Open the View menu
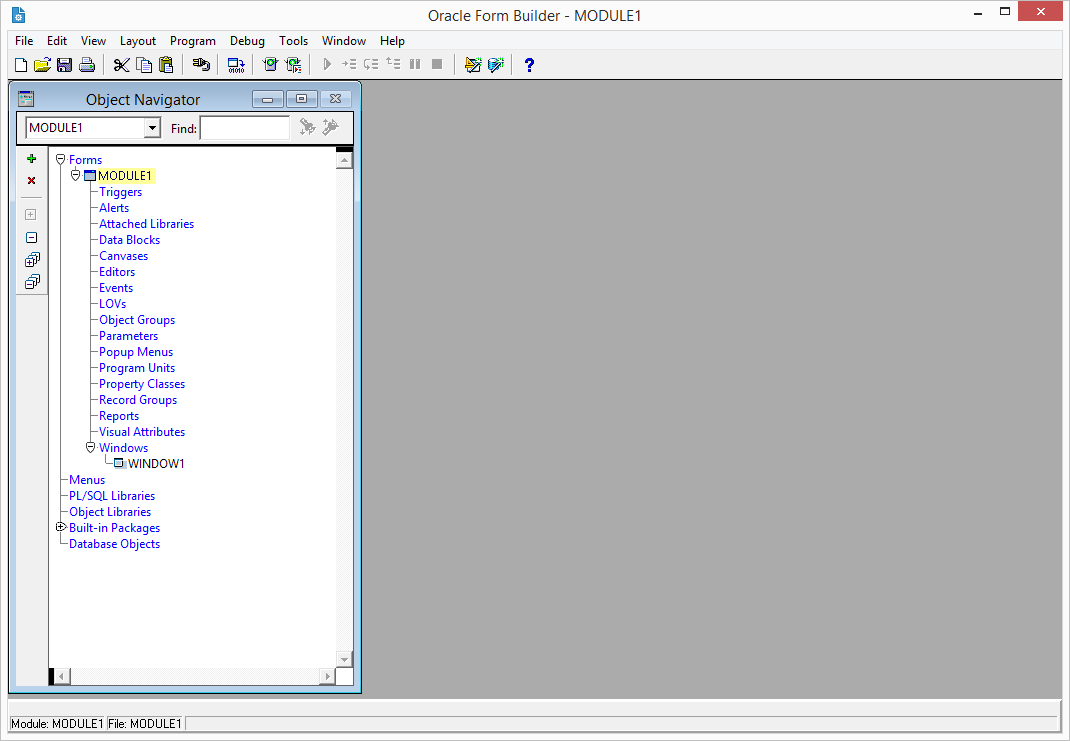Image resolution: width=1070 pixels, height=741 pixels. pos(93,41)
